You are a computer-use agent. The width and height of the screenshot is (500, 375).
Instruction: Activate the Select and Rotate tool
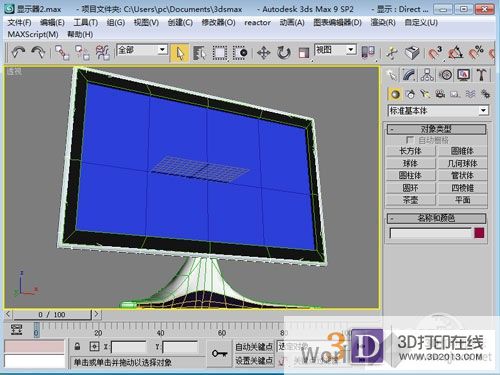click(284, 53)
